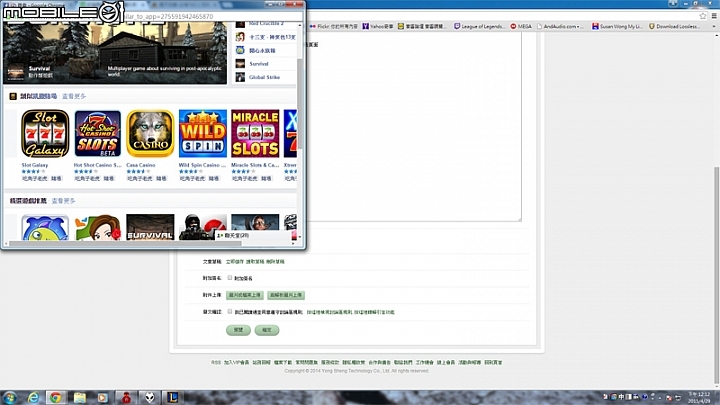Open the Slot Galaxy game icon
The image size is (720, 405).
(x=45, y=134)
